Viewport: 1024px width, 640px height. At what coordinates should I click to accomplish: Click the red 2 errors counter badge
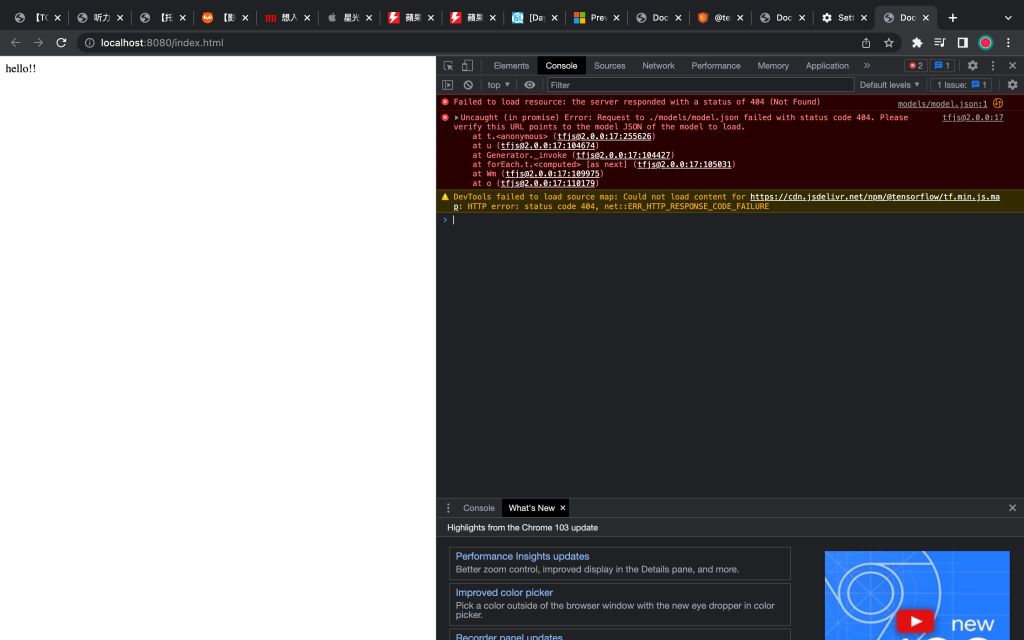(916, 66)
